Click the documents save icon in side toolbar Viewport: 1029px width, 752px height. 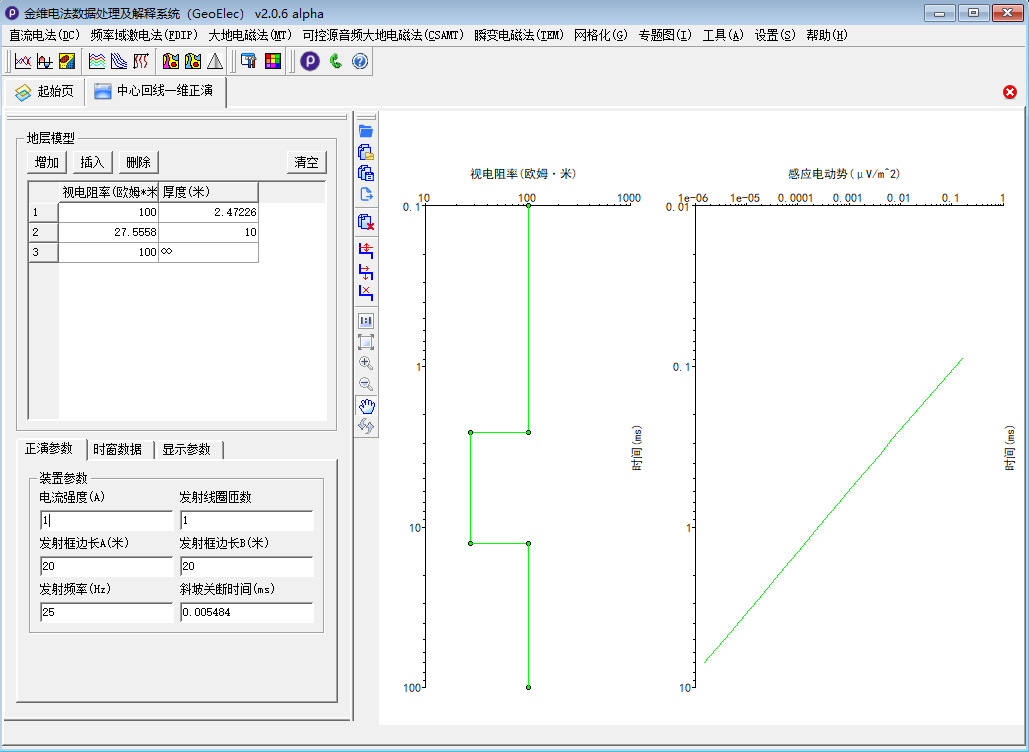pos(366,173)
